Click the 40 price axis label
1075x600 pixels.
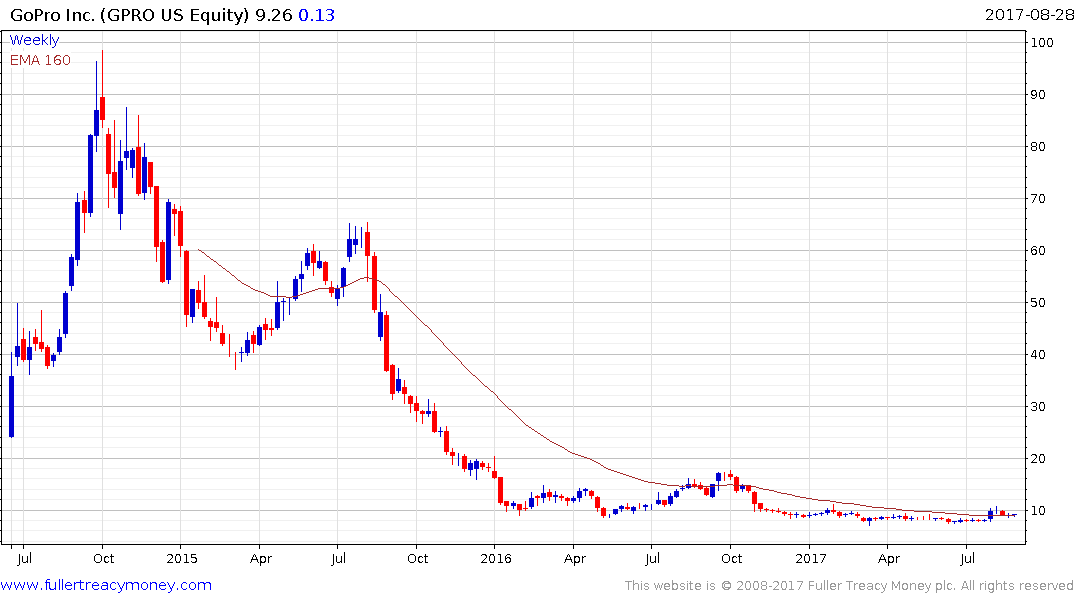point(1038,355)
